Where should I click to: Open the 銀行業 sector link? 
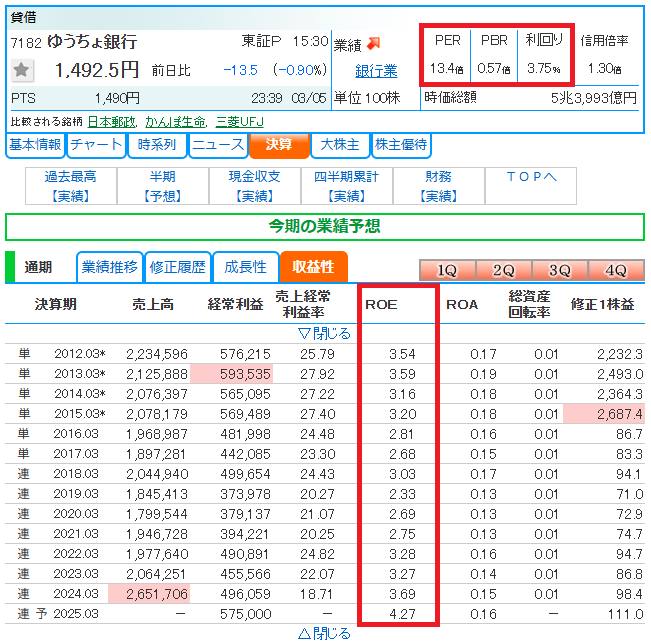tap(376, 71)
